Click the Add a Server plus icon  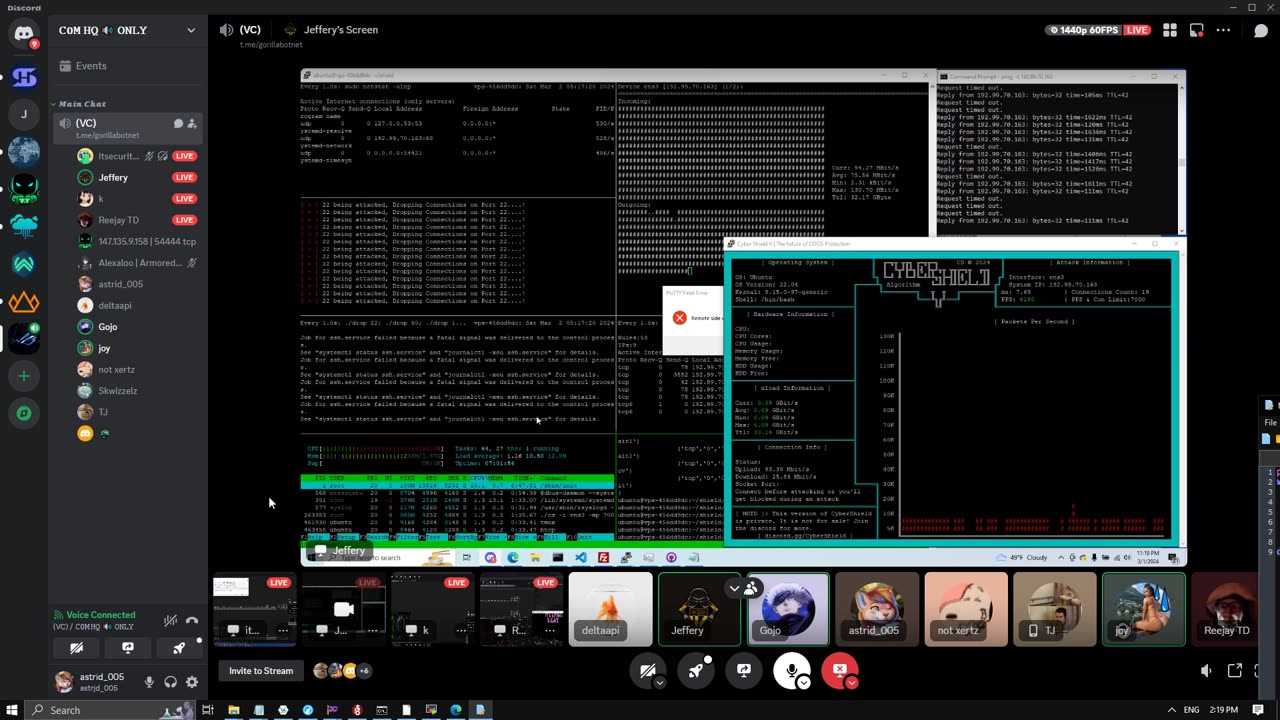point(24,376)
